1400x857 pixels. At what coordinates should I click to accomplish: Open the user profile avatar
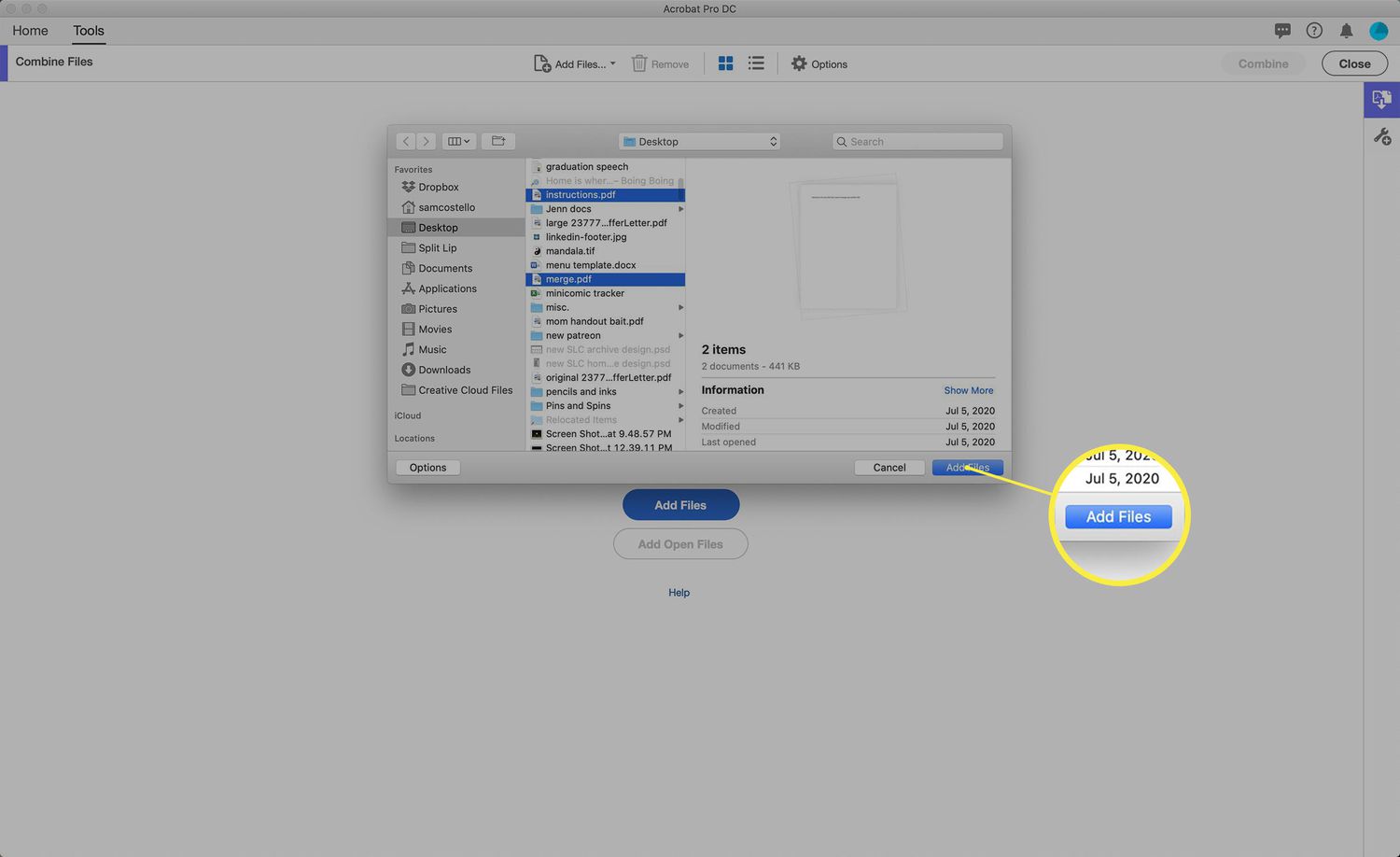pos(1379,31)
